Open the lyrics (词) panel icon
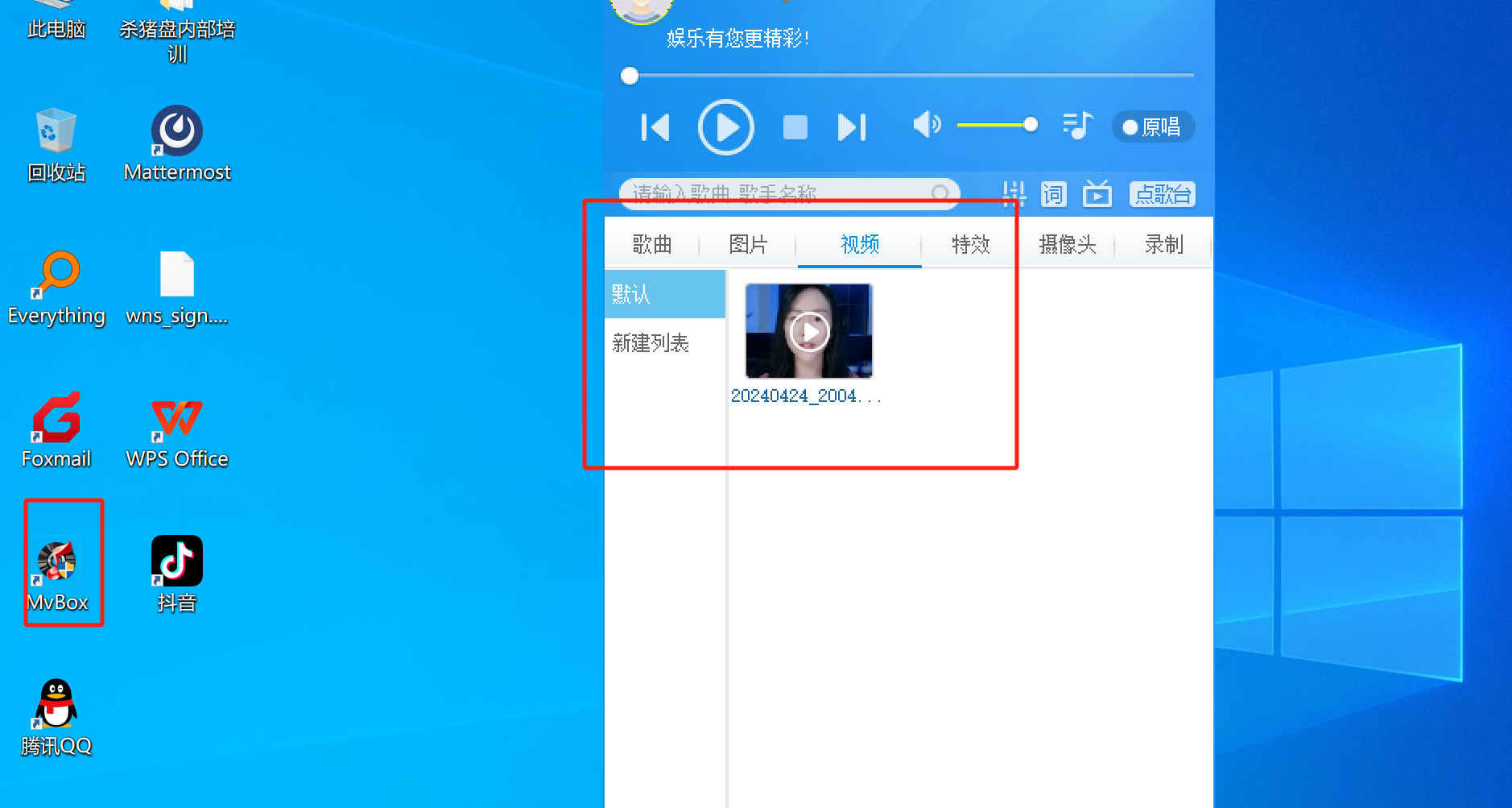 [x=1053, y=194]
